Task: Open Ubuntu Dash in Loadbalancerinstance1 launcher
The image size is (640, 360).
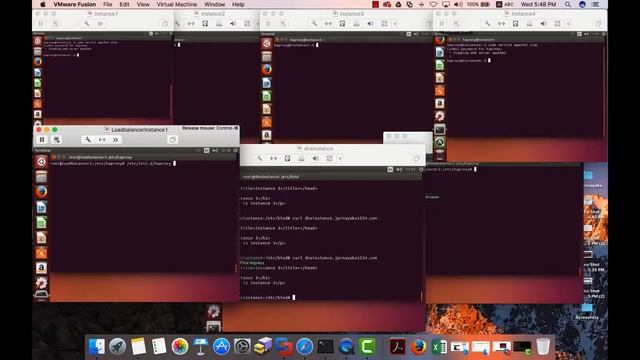Action: click(x=41, y=162)
